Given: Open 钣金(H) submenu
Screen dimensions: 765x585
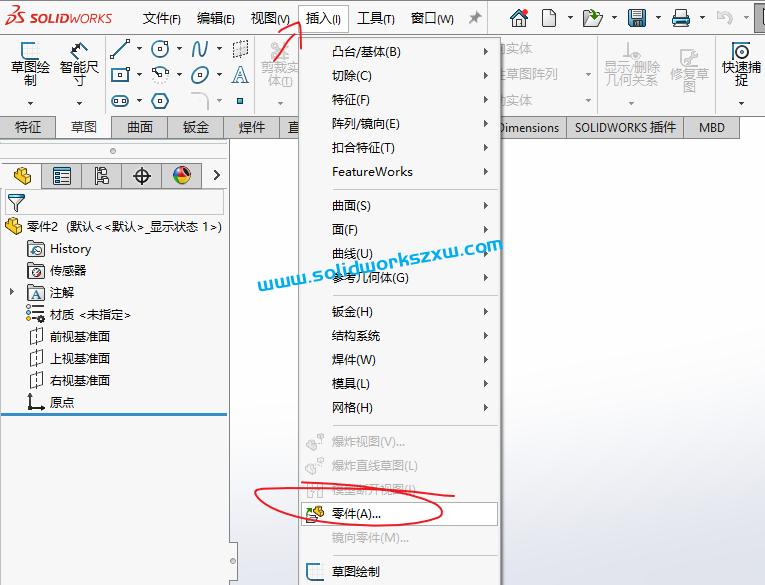Looking at the screenshot, I should point(399,311).
